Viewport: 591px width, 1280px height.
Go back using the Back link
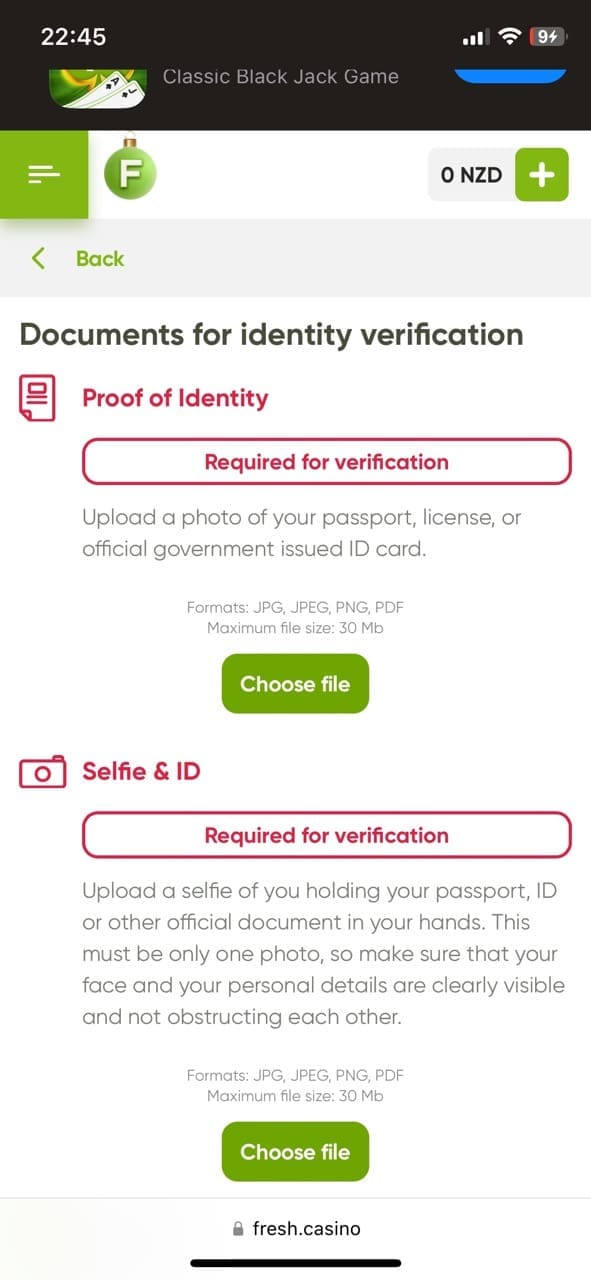100,259
